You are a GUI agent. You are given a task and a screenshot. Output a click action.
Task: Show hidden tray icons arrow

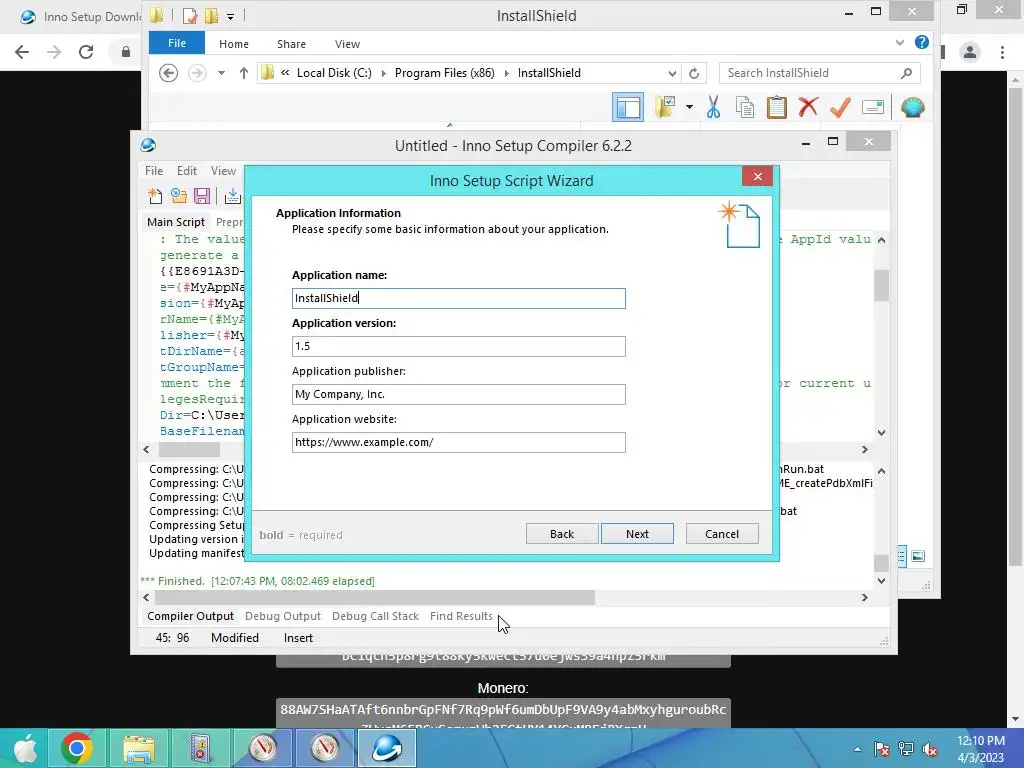(857, 749)
